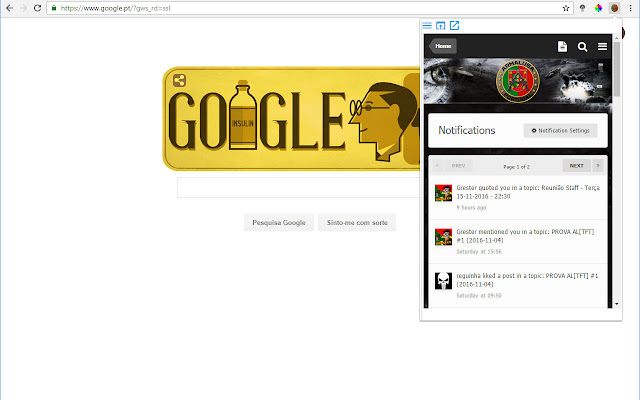This screenshot has width=640, height=400.
Task: Toggle the ArmaLusa extension toolbar icon
Action: 615,8
